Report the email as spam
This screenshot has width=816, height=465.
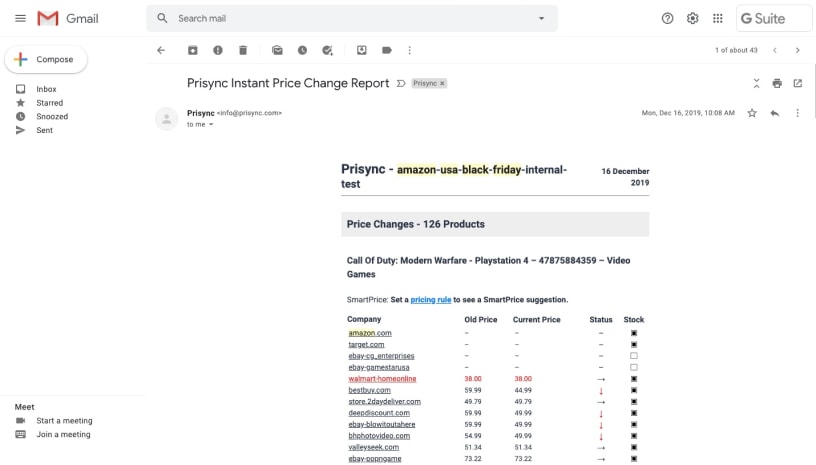[218, 50]
